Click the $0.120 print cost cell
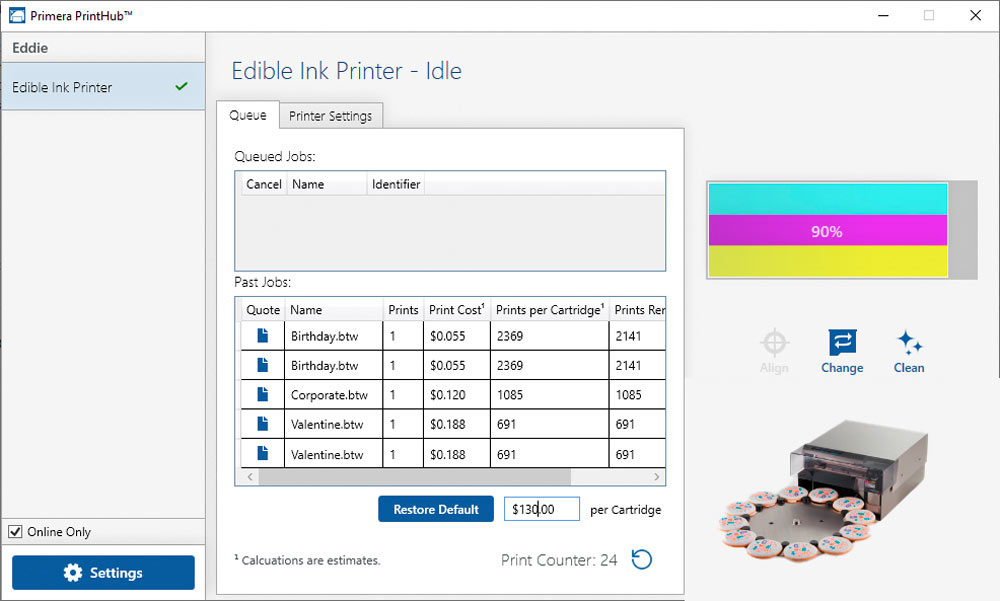Image resolution: width=1000 pixels, height=601 pixels. [457, 395]
